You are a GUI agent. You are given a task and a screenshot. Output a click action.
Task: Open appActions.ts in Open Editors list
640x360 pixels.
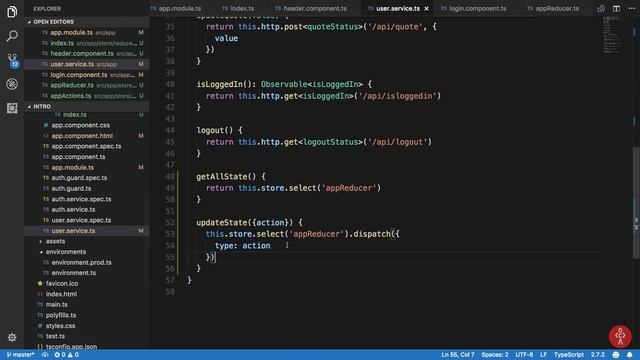(71, 96)
